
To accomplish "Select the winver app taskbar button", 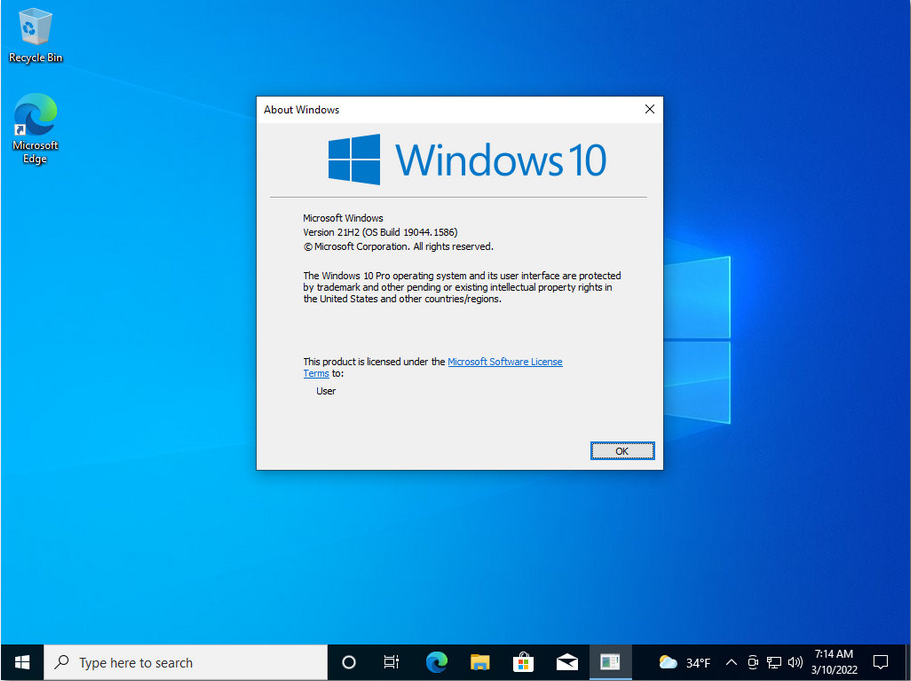I will [610, 662].
